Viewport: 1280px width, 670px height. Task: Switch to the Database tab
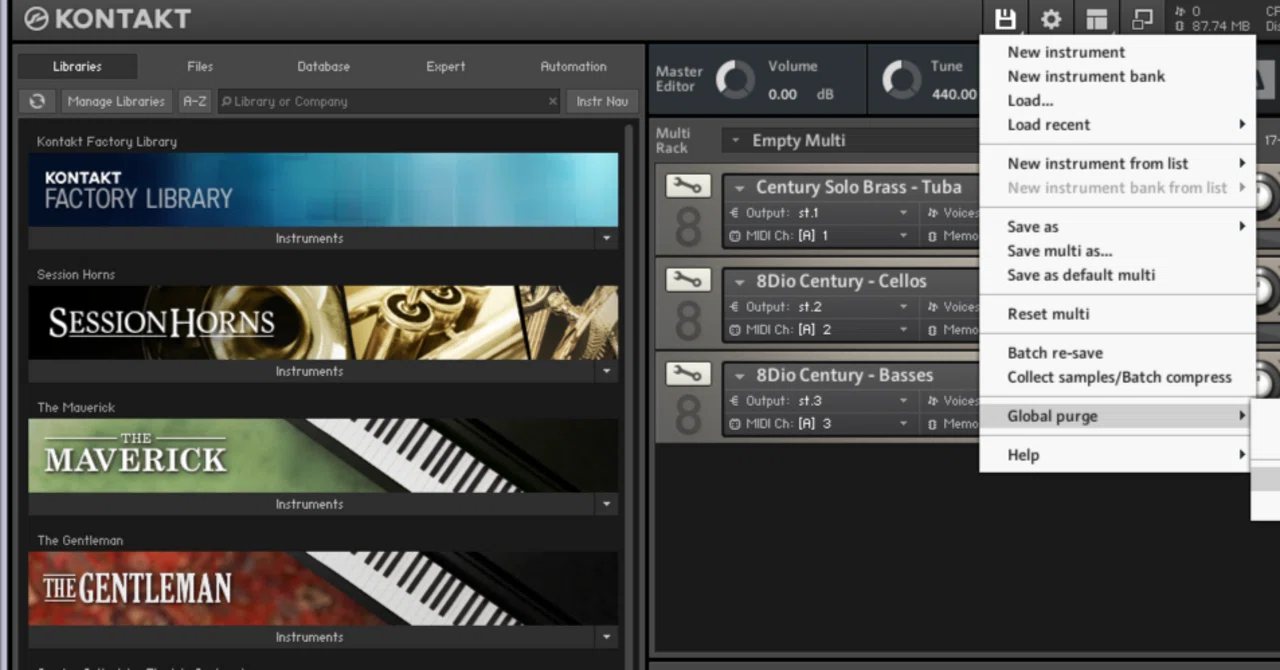(323, 67)
